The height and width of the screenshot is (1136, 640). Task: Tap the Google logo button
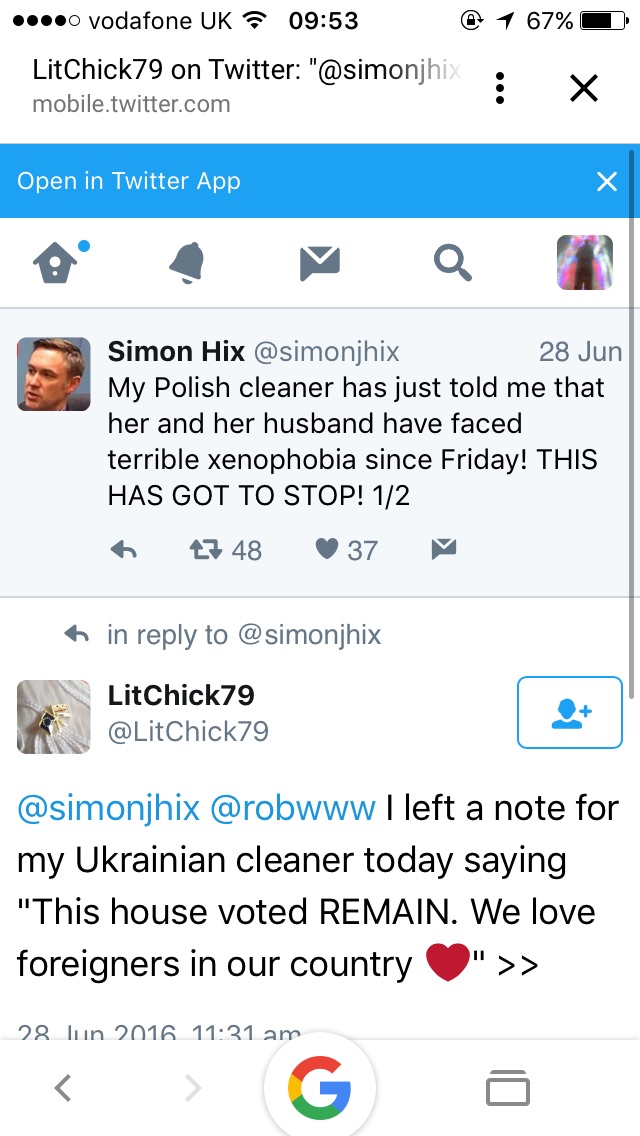click(320, 1088)
